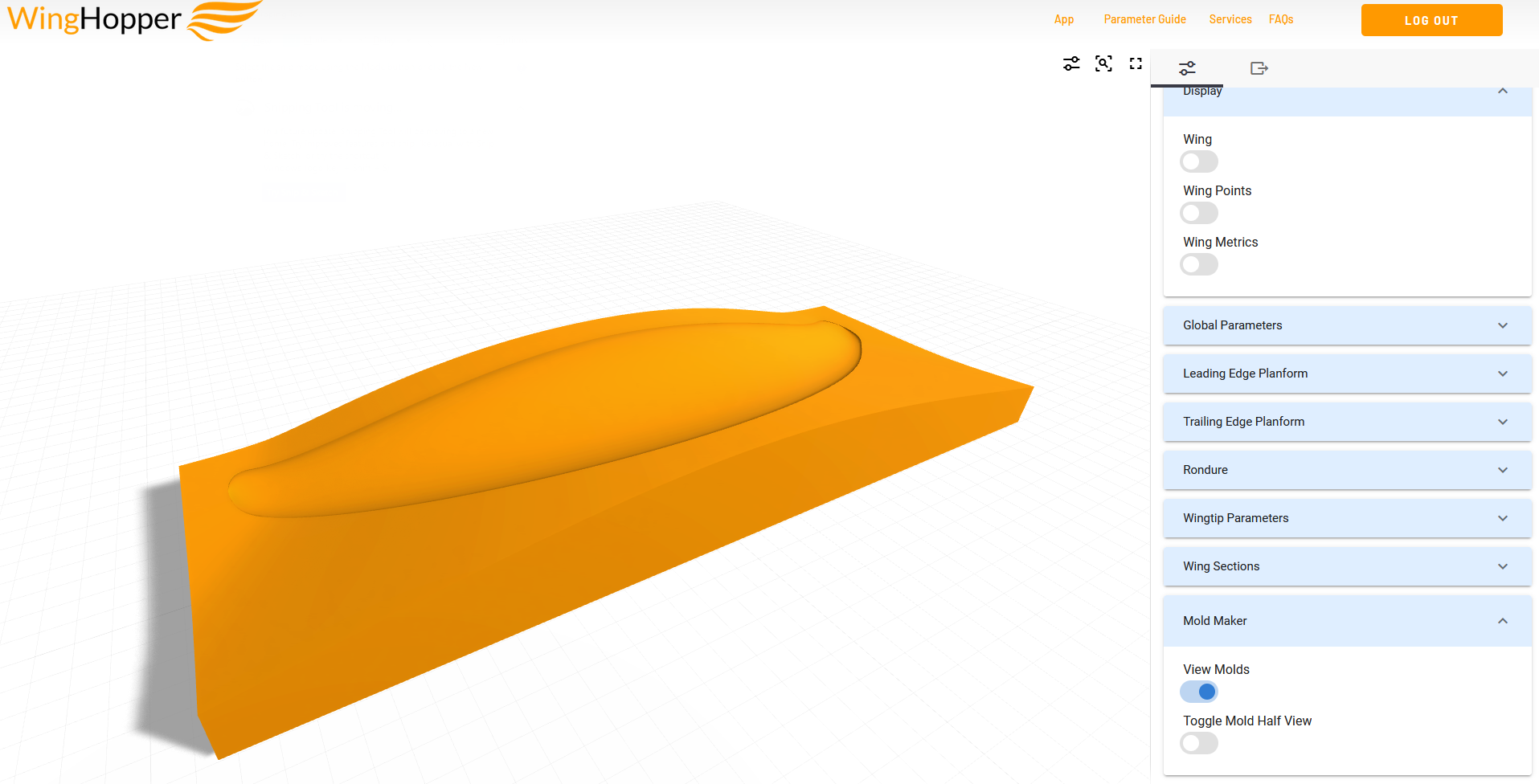
Task: Open the App menu link
Action: coord(1064,19)
